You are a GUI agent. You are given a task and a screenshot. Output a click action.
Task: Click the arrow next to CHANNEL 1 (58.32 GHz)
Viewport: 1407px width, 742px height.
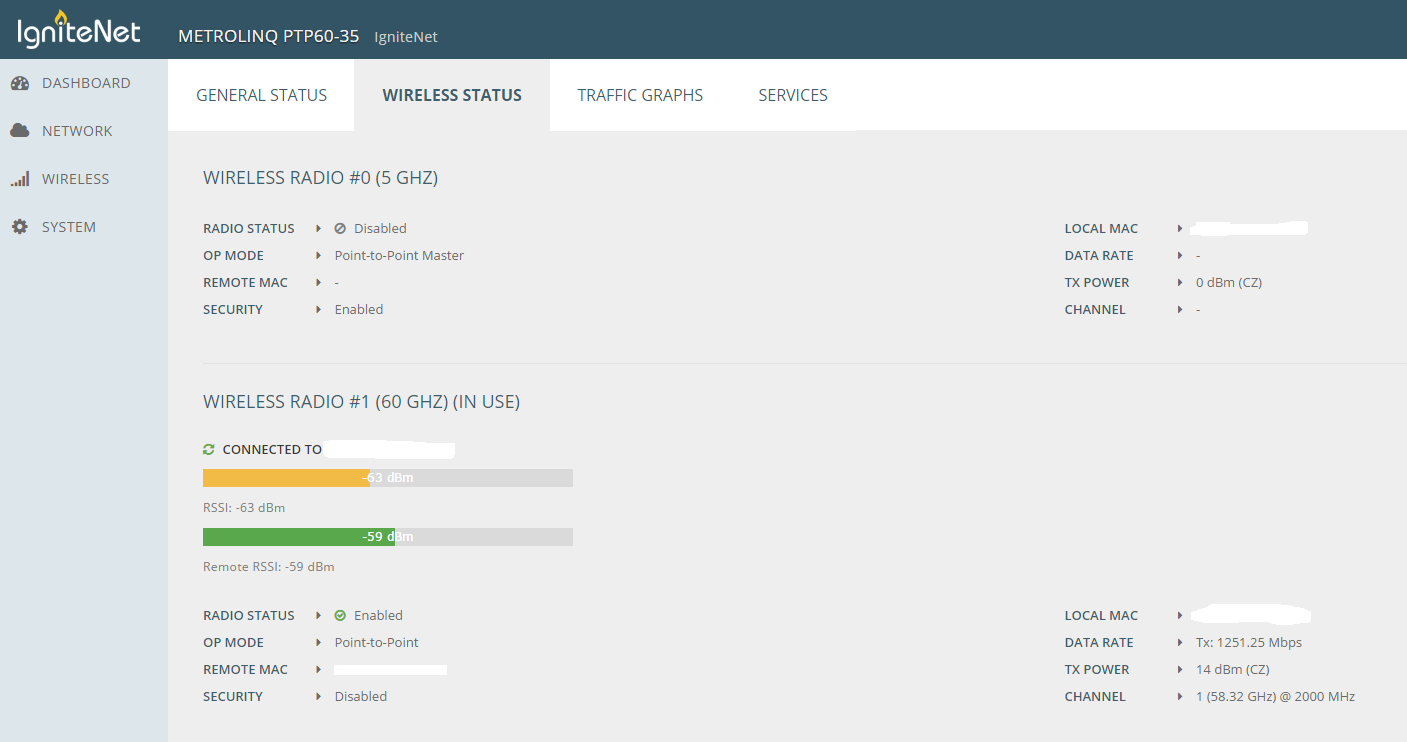tap(1181, 697)
